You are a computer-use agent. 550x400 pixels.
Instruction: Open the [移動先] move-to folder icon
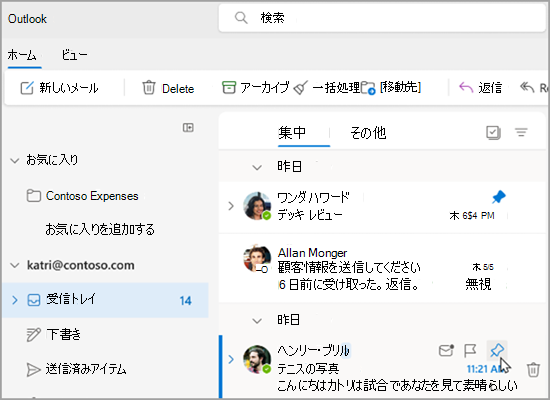coord(368,88)
